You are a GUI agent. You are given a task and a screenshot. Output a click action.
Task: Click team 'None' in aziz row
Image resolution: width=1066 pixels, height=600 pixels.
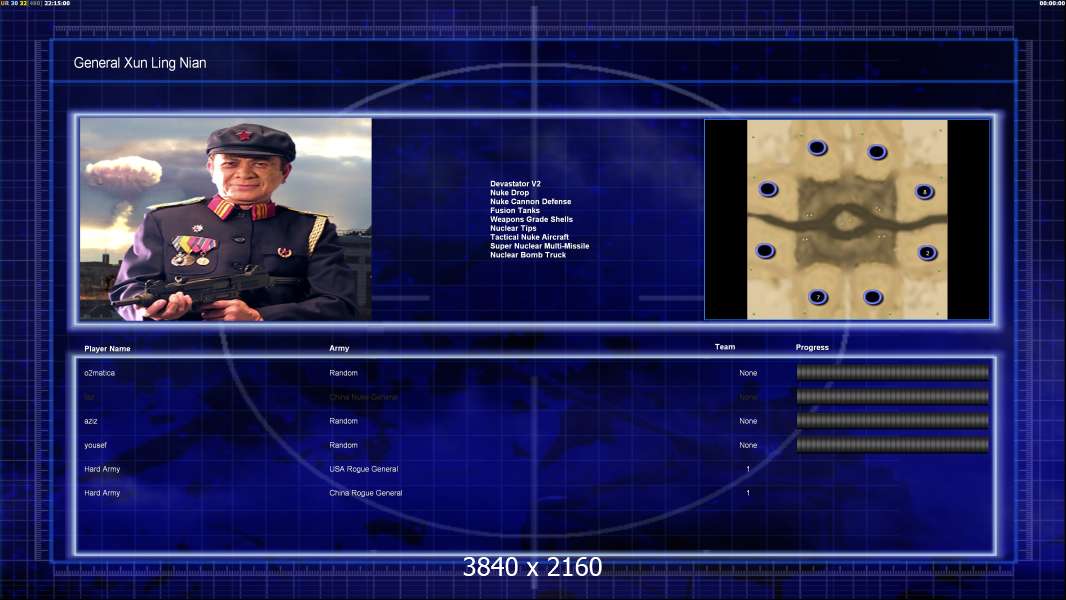tap(748, 421)
